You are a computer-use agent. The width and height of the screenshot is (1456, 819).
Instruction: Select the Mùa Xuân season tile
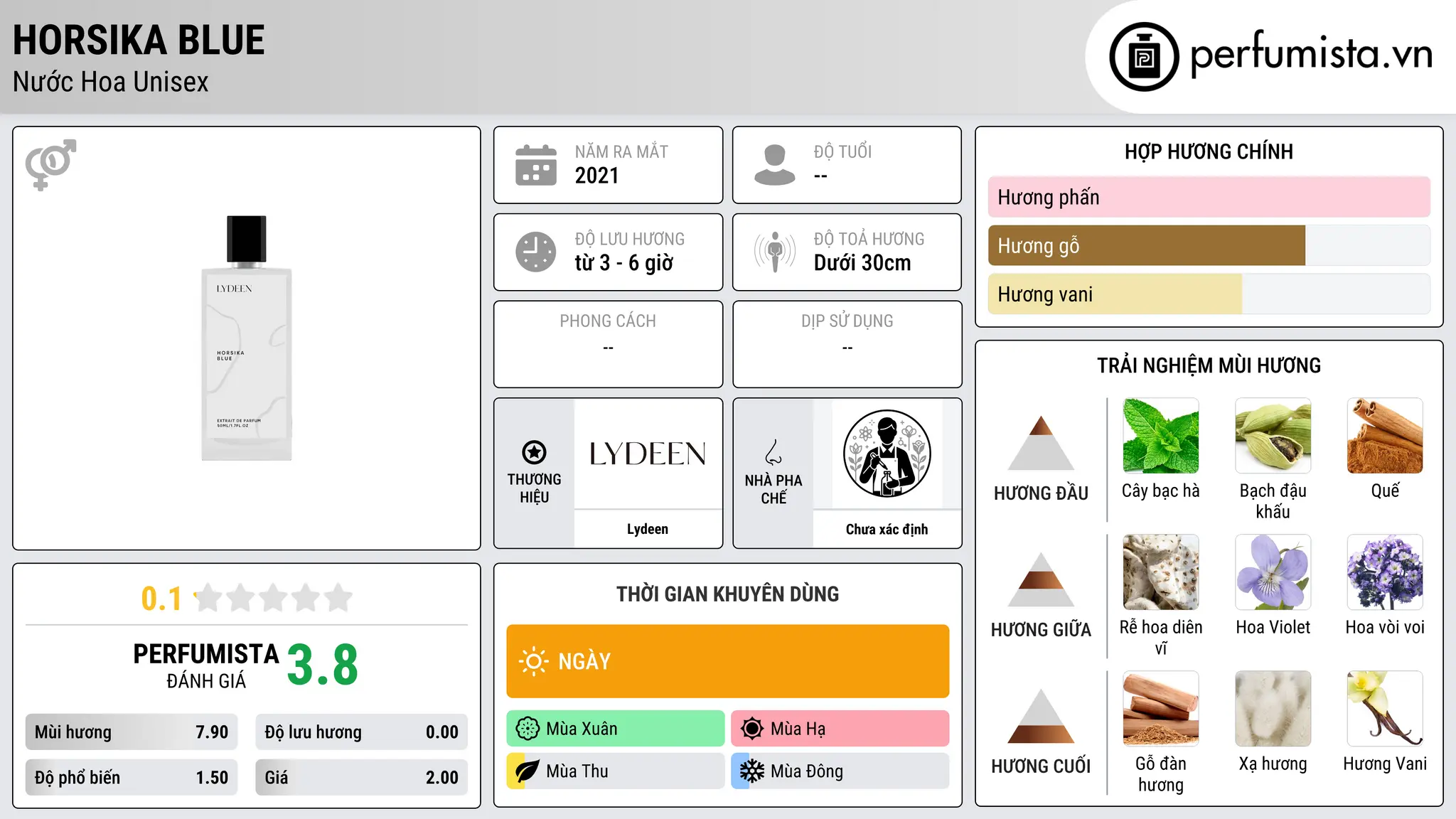pyautogui.click(x=616, y=729)
